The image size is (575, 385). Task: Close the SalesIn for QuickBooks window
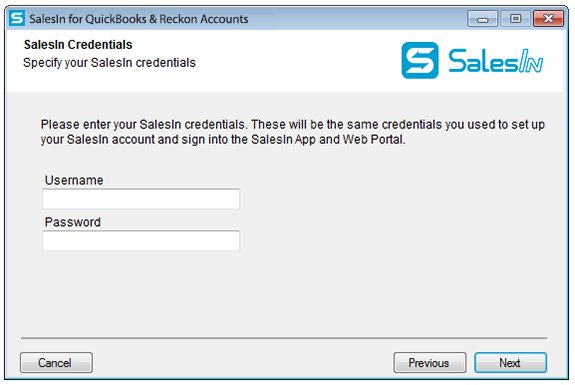pyautogui.click(x=548, y=19)
